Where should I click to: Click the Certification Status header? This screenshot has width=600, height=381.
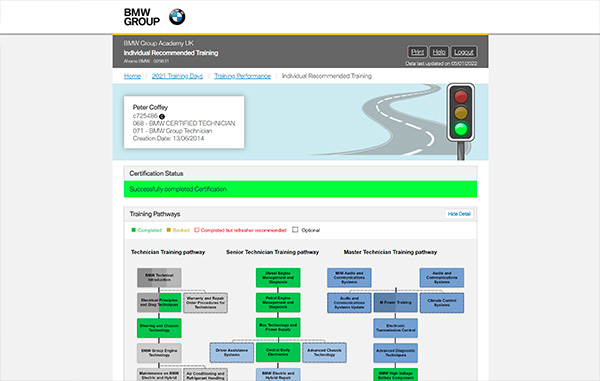pos(300,173)
